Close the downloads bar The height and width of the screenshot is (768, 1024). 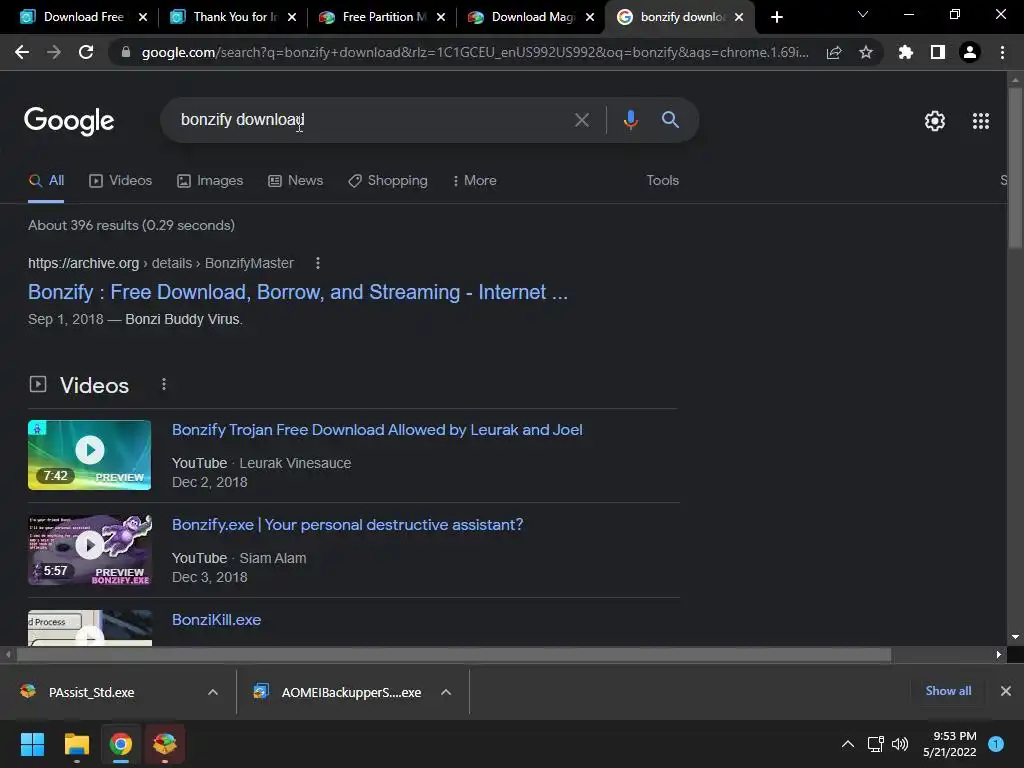tap(1006, 691)
